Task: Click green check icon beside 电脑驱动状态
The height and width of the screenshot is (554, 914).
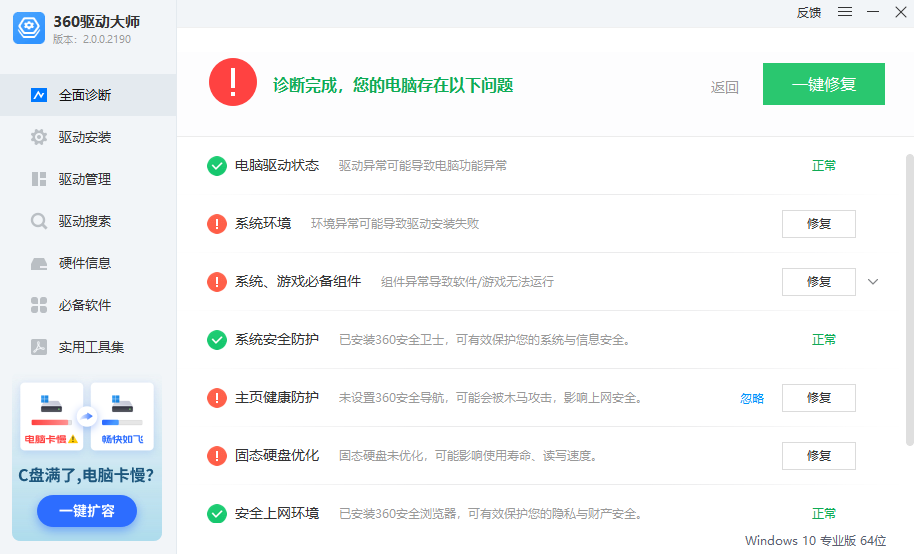Action: 217,166
